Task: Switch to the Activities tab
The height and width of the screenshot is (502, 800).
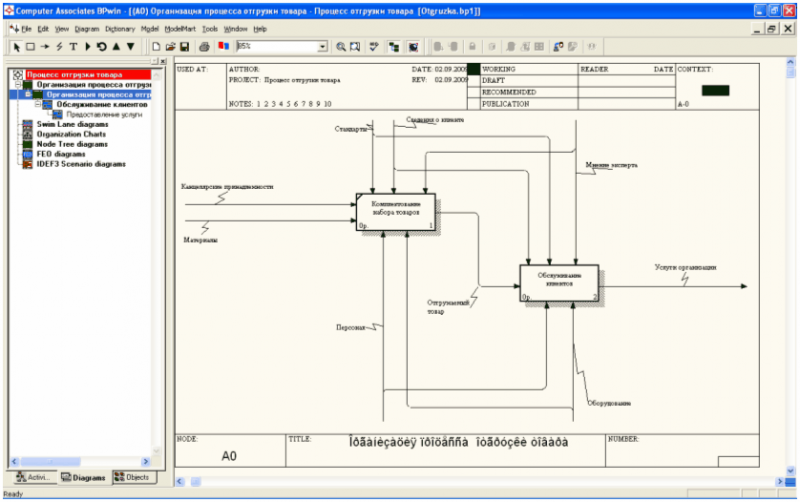Action: pyautogui.click(x=33, y=478)
